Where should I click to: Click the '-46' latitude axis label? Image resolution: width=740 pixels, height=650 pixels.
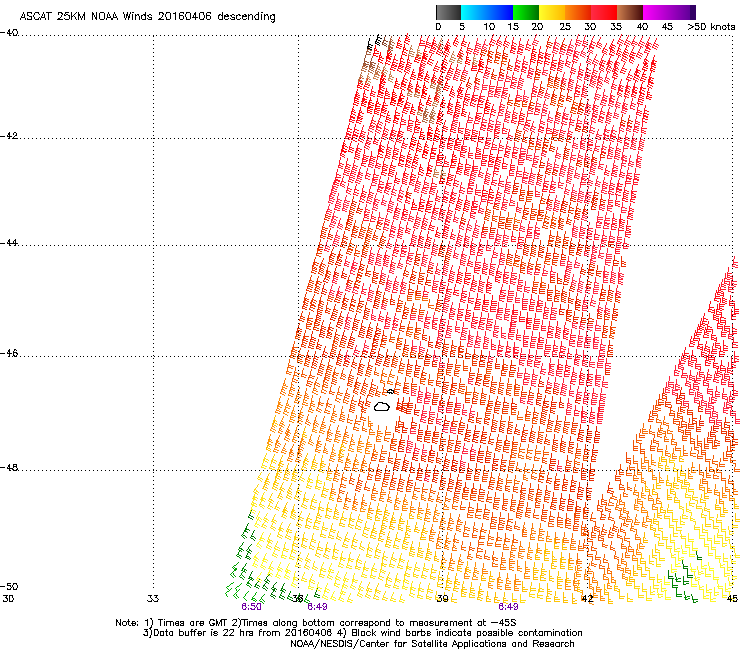tap(9, 354)
